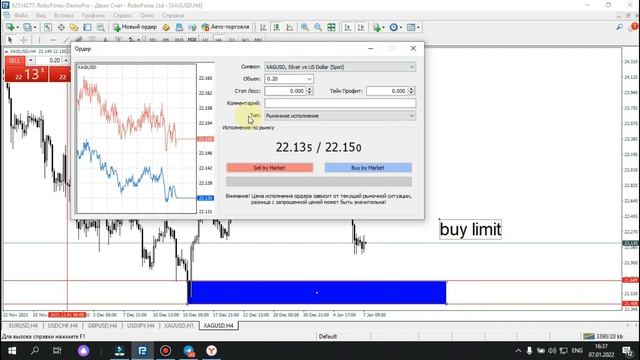
Task: Click the gold coins toolbar icon
Action: (166, 27)
